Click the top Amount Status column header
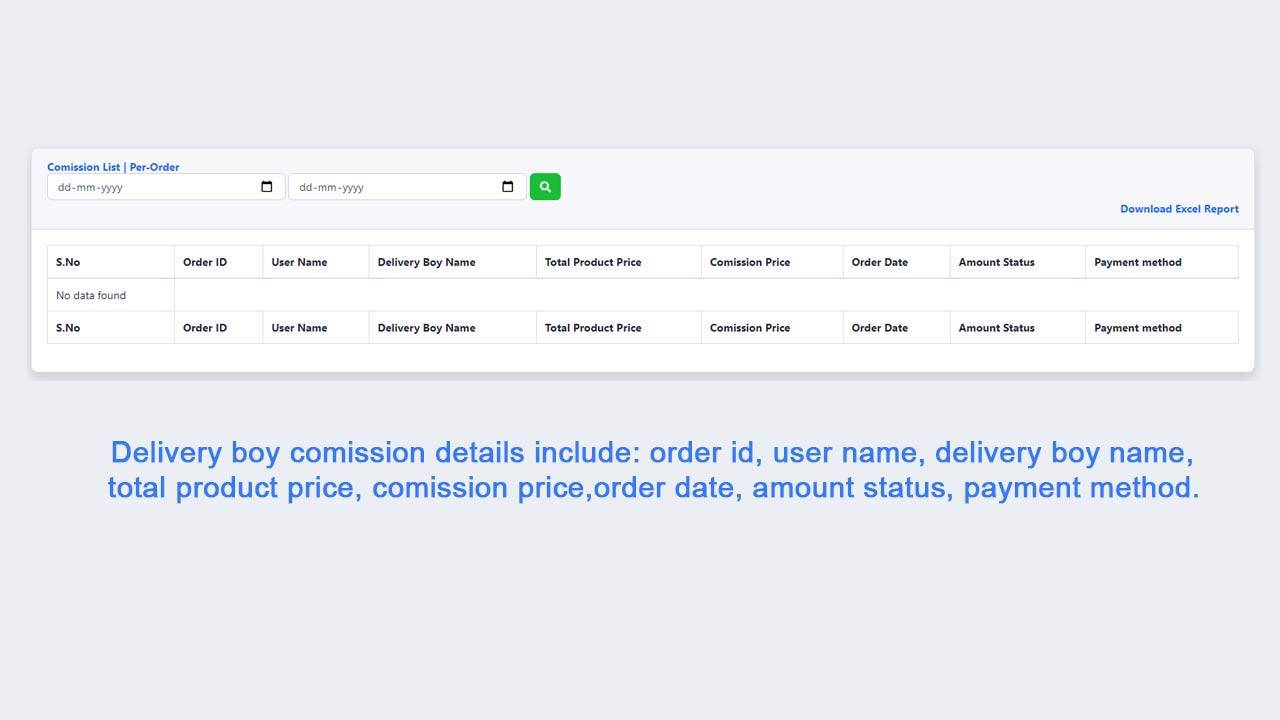 tap(997, 262)
